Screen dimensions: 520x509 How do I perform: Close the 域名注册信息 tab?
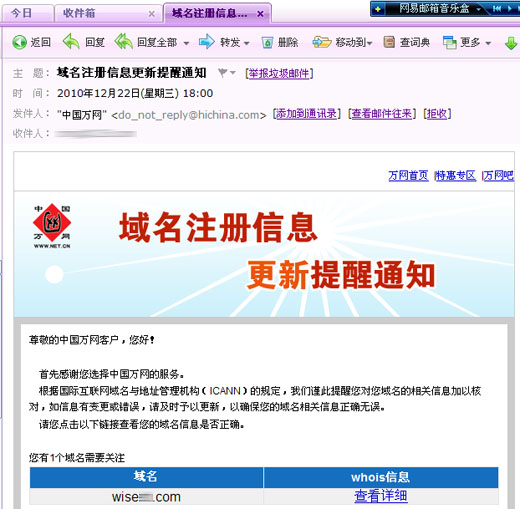click(261, 14)
